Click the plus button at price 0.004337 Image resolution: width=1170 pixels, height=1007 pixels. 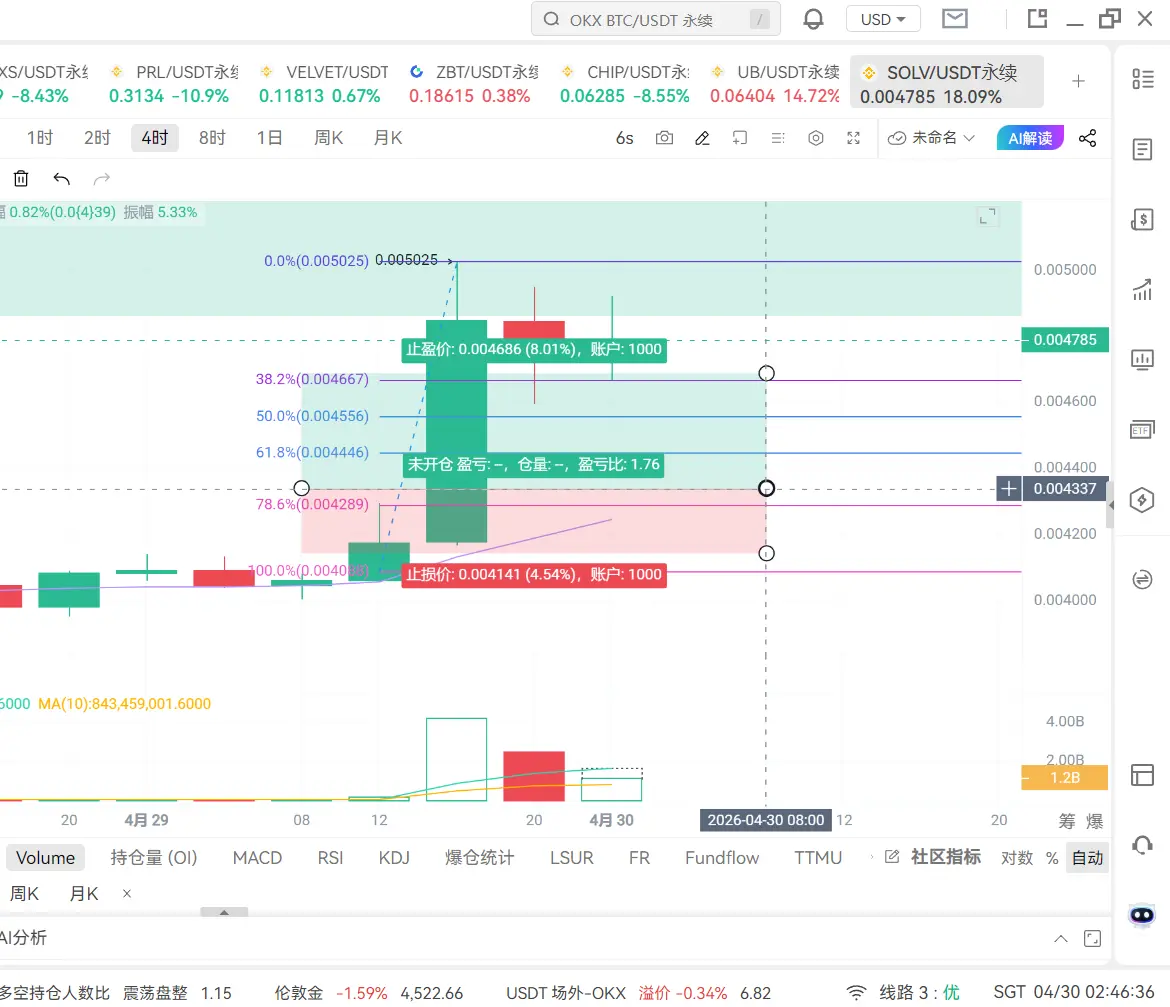[x=1009, y=489]
